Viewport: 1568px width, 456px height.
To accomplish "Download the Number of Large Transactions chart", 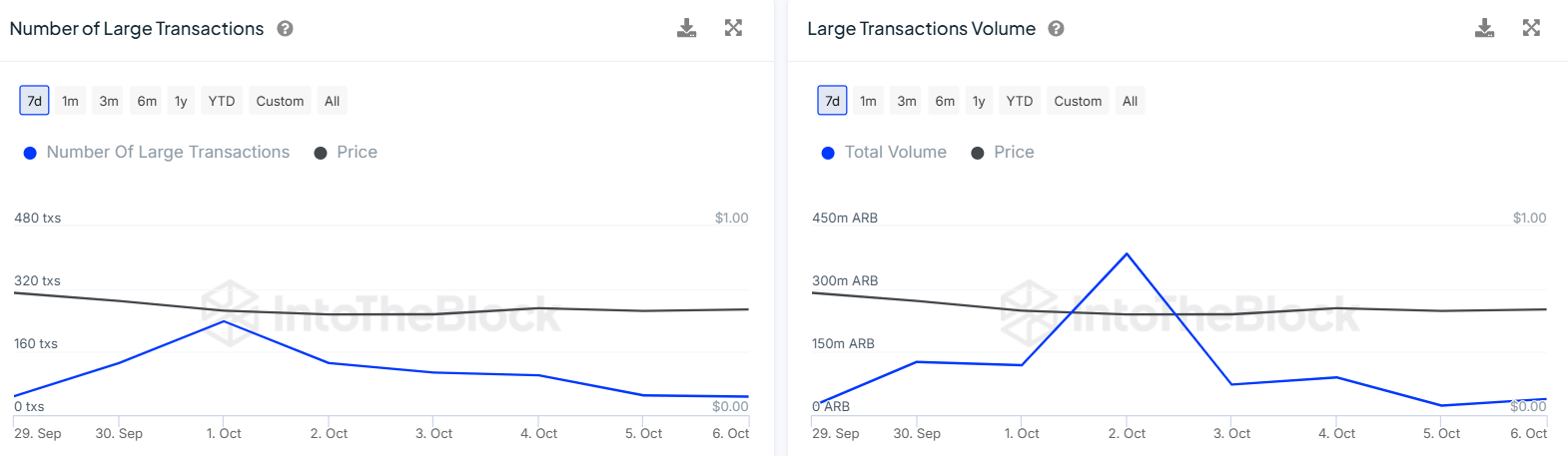I will tap(687, 28).
